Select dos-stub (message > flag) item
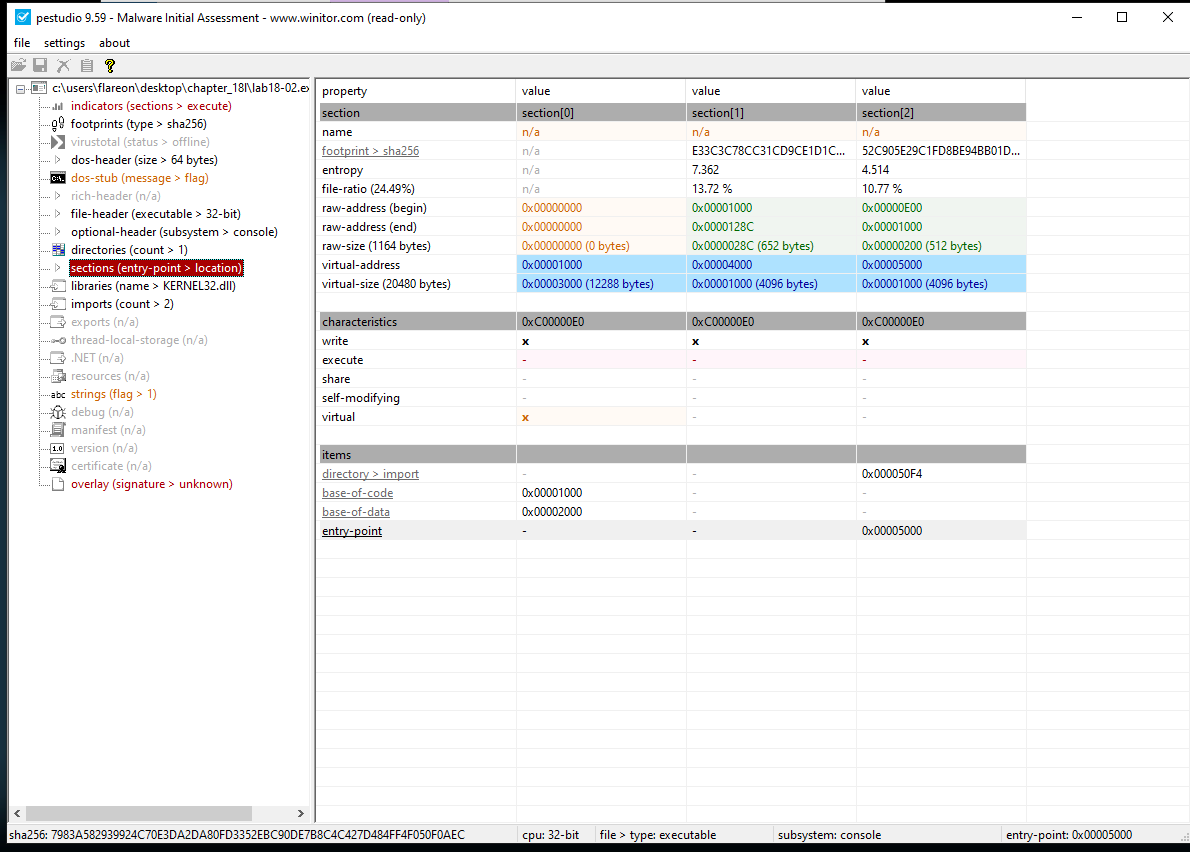Screen dimensions: 1190x852 (140, 178)
